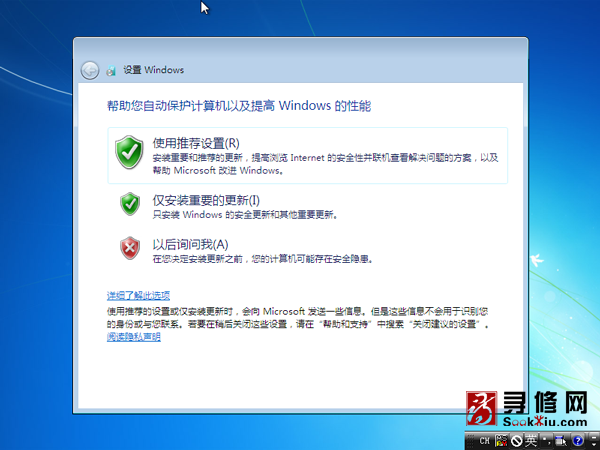Click the CH language indicator in language bar
The image size is (600, 450).
(x=484, y=441)
